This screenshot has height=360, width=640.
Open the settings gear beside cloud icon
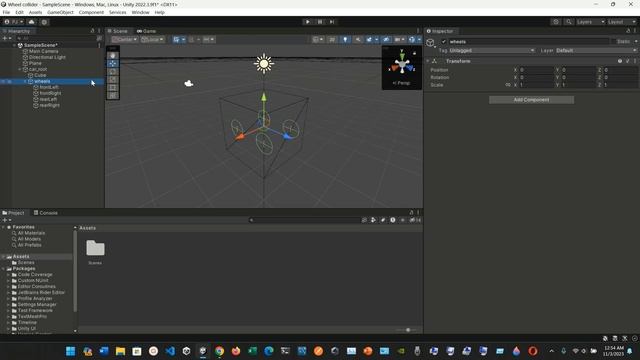44,22
